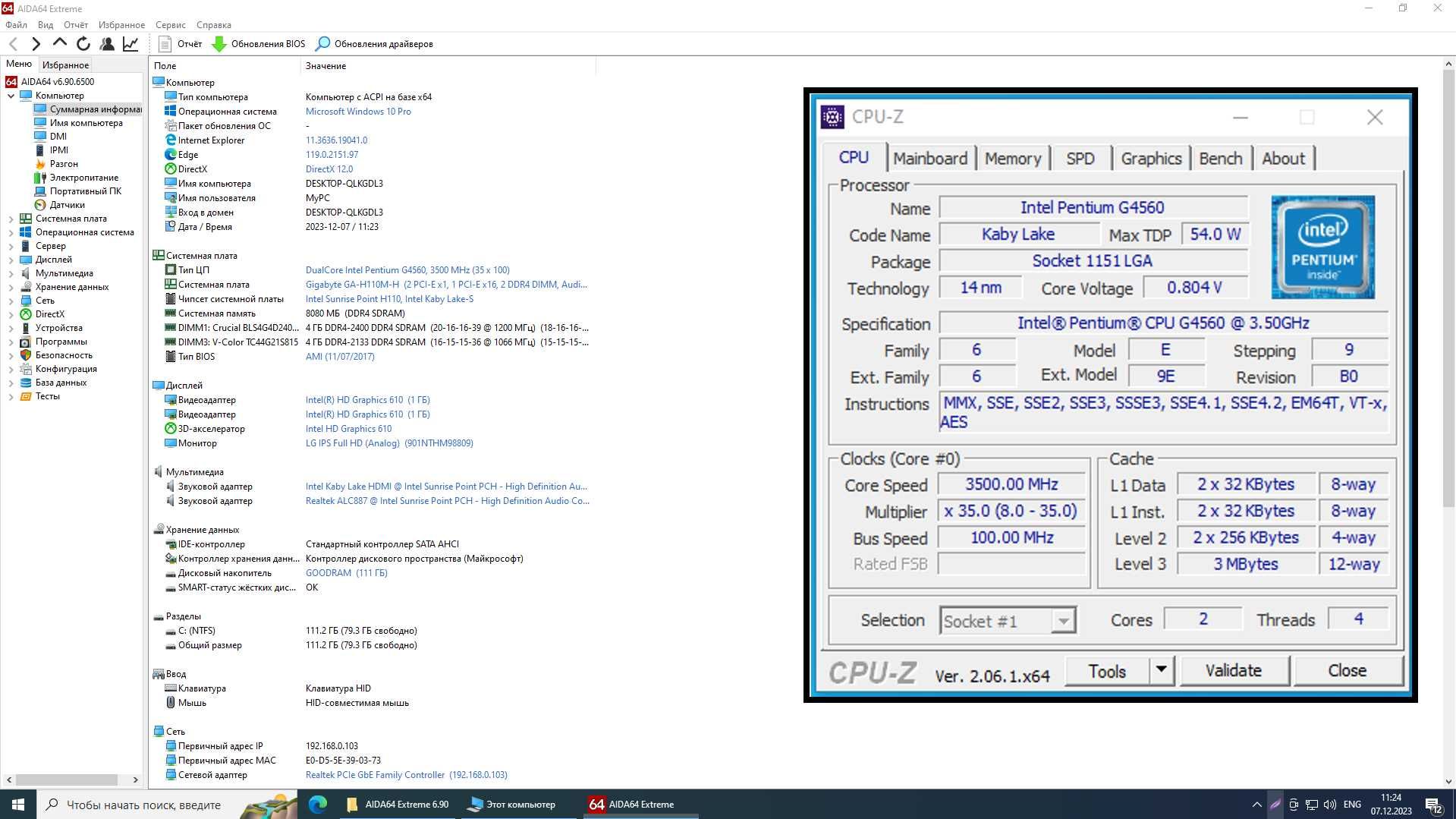Click the Обновления BIOS green arrow button
This screenshot has height=819, width=1456.
(x=259, y=44)
